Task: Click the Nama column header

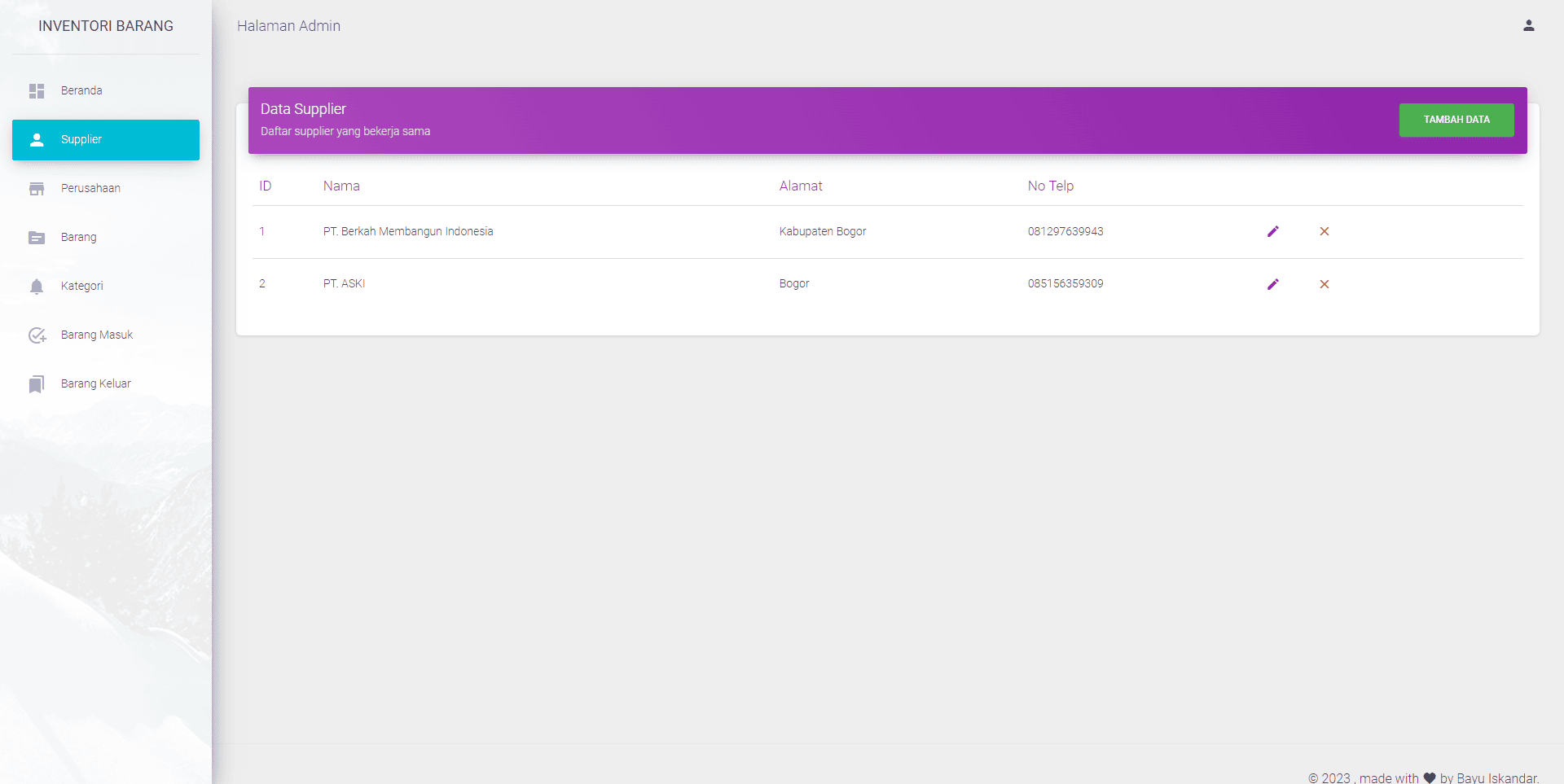Action: pos(341,186)
